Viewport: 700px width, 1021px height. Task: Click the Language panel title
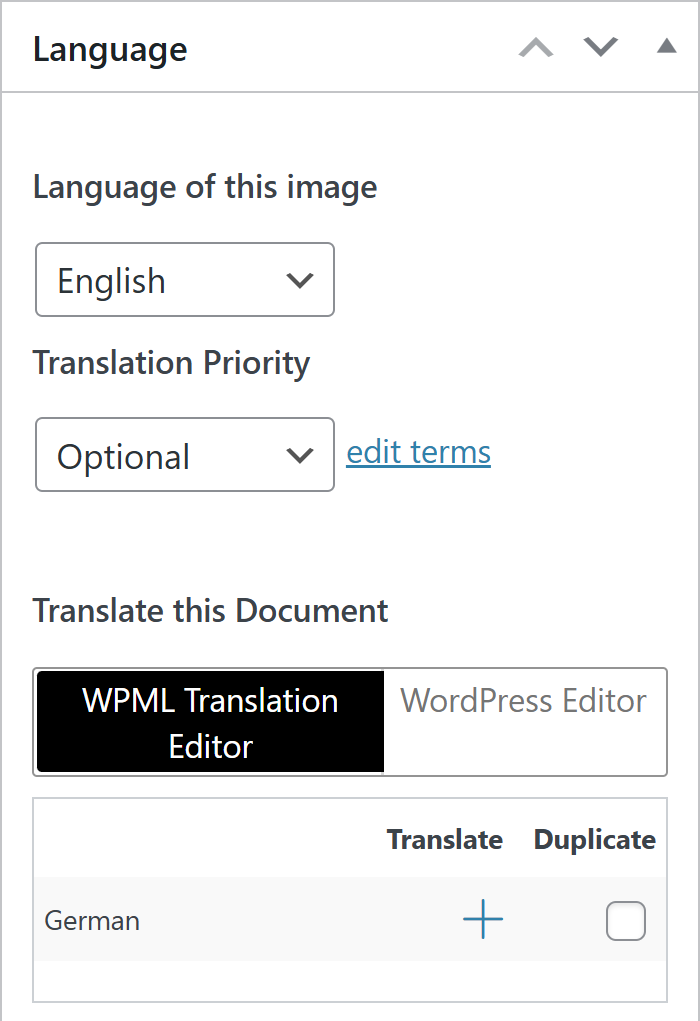tap(110, 49)
